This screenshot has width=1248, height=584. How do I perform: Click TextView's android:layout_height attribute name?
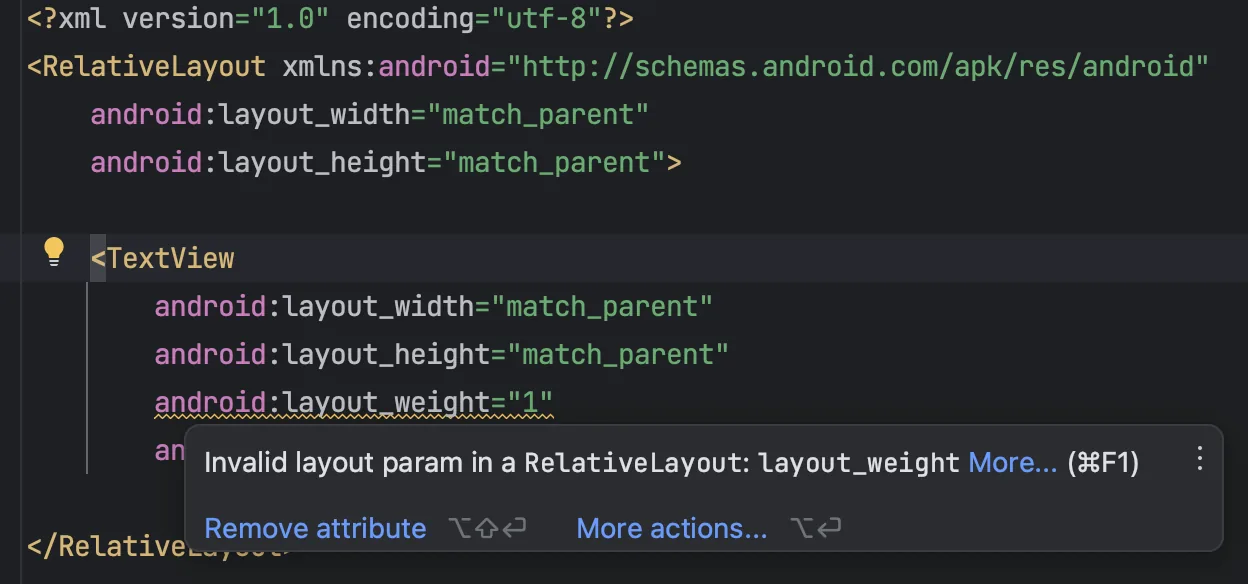tap(322, 354)
